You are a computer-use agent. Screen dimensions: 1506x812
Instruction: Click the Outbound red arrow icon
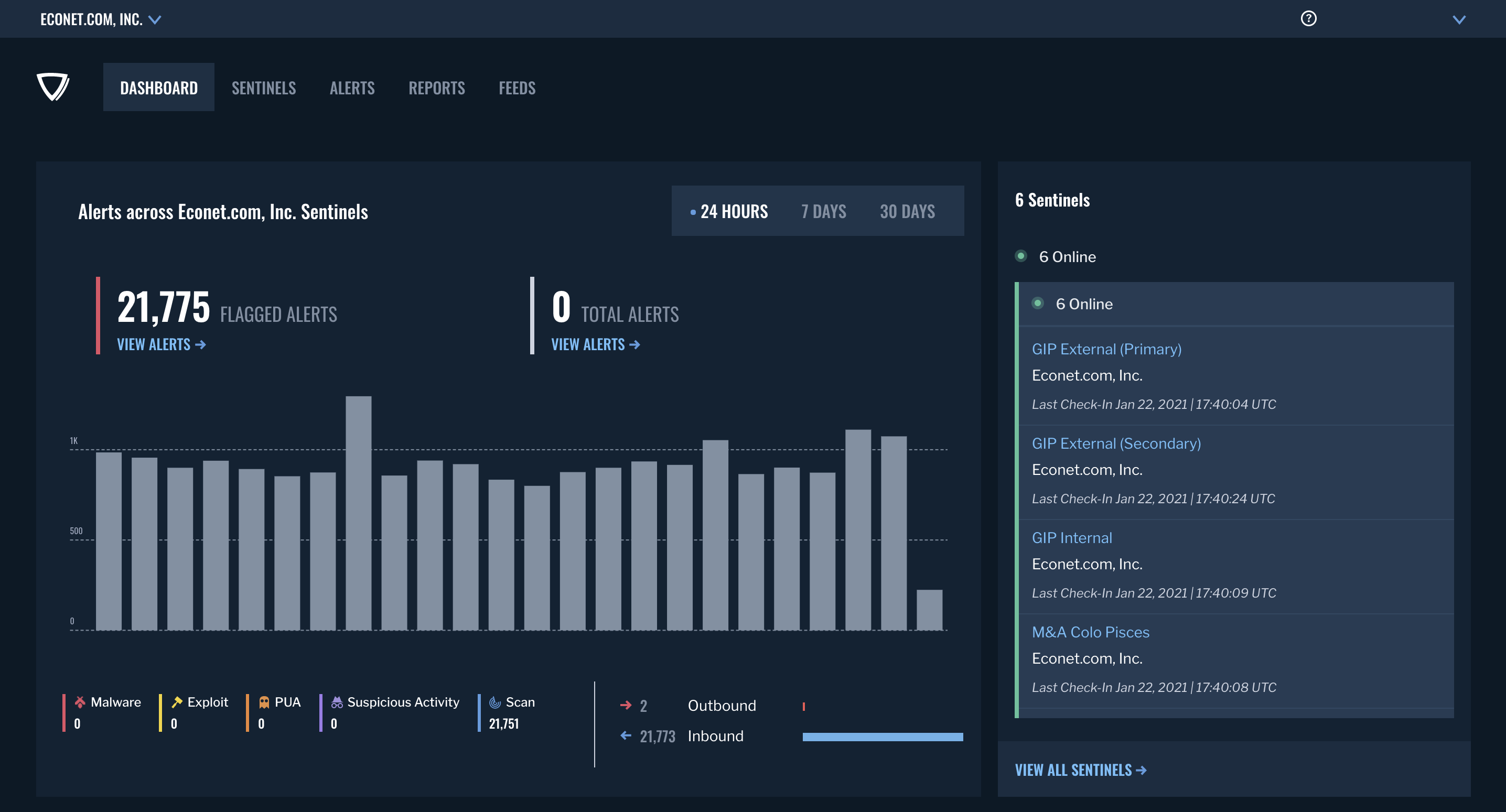(626, 705)
